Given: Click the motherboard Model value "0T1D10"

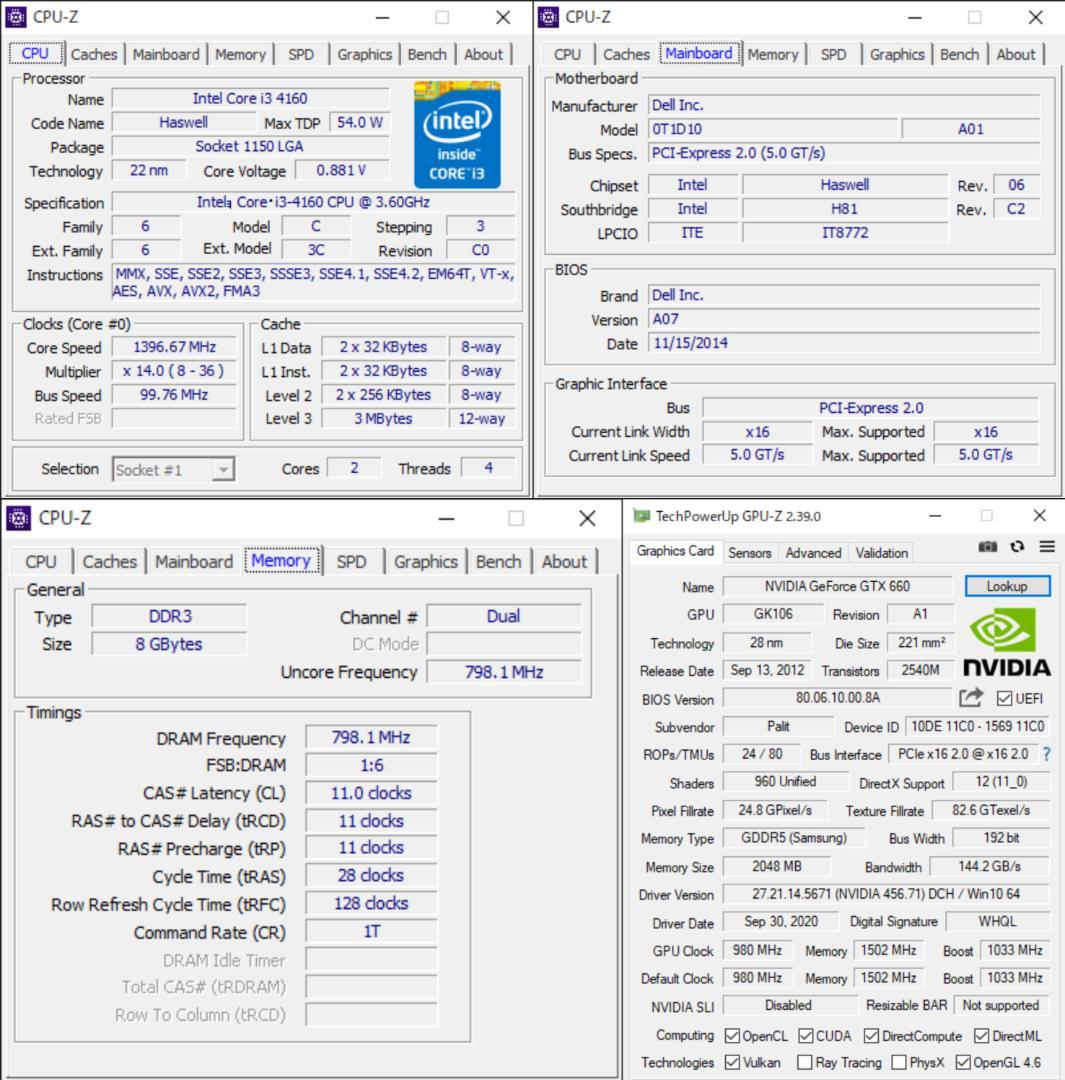Looking at the screenshot, I should coord(773,129).
